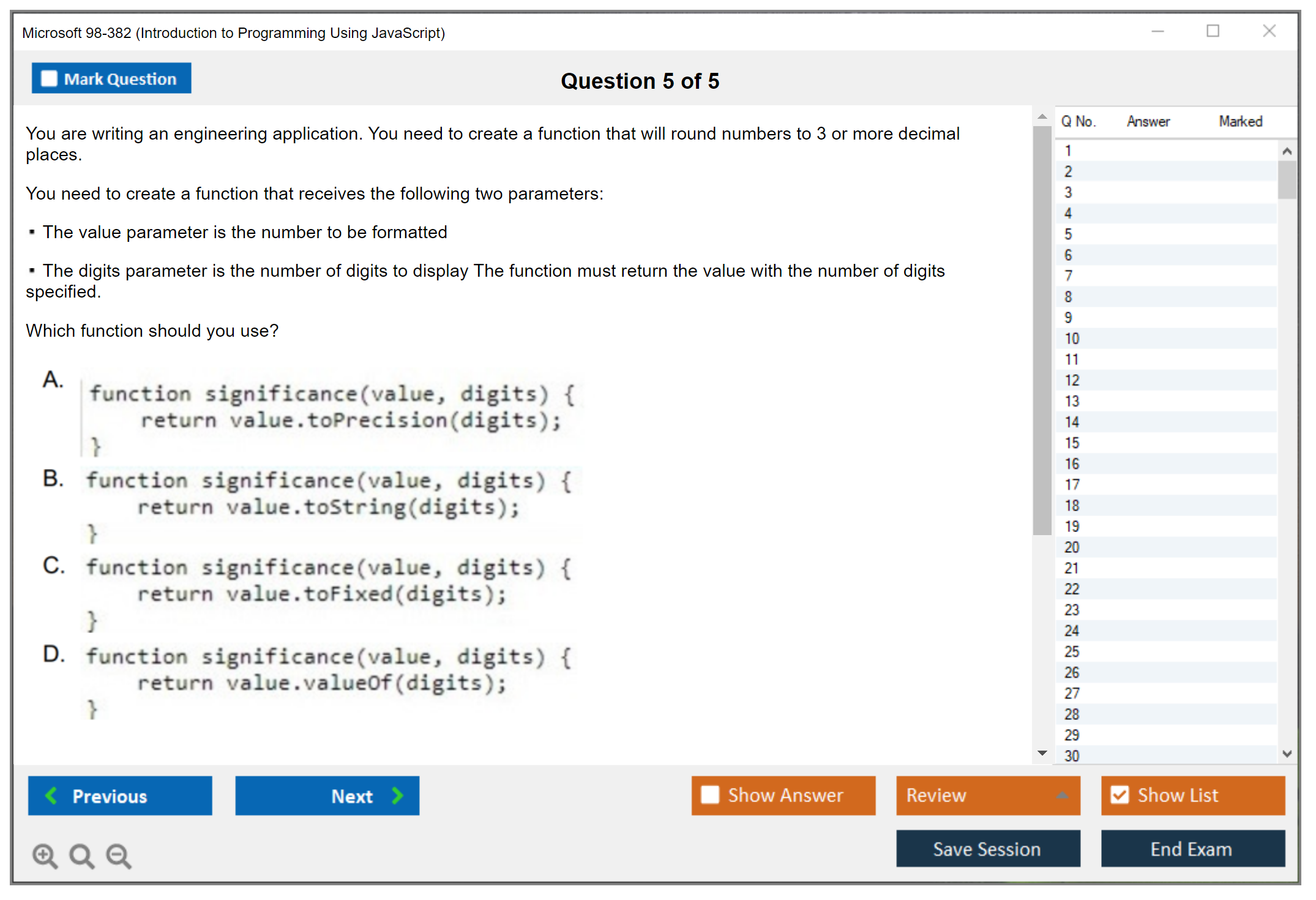Select question 12 in the list
Viewport: 1316px width, 900px height.
click(1071, 380)
